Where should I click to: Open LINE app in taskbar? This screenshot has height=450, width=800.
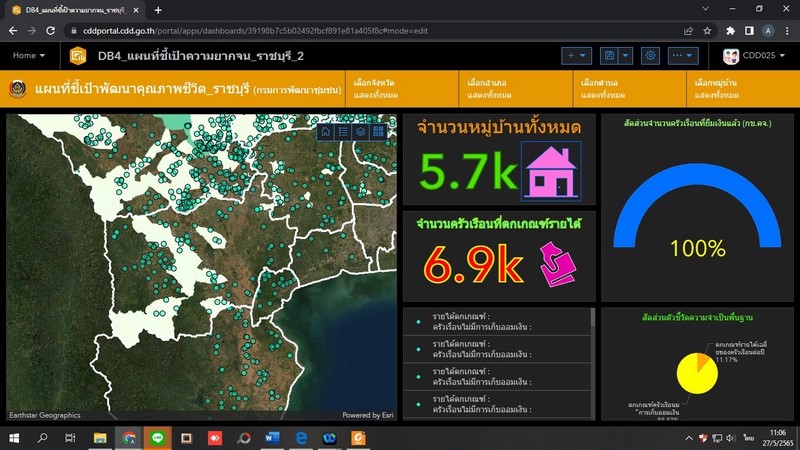[x=157, y=438]
